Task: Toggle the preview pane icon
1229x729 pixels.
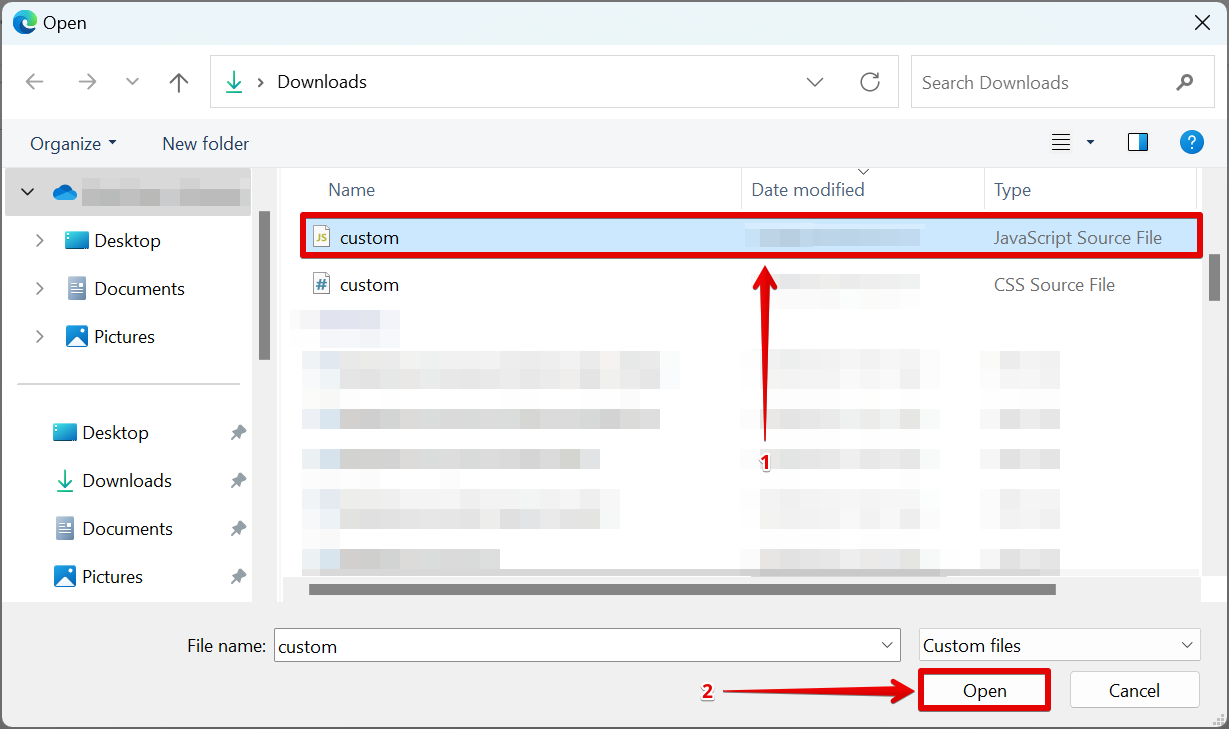Action: [x=1138, y=142]
